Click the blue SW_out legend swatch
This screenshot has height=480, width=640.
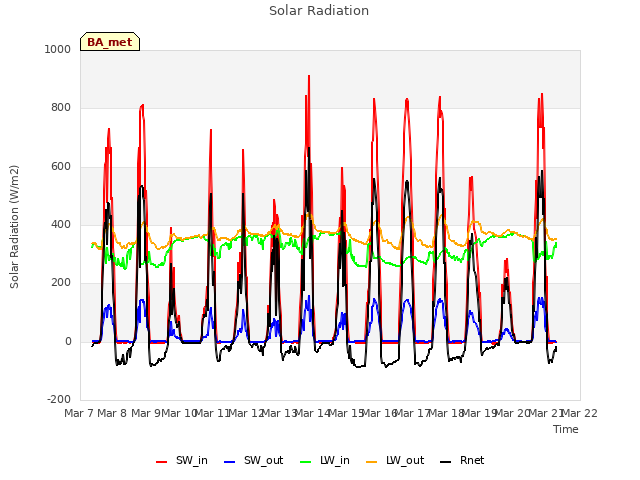pos(230,462)
